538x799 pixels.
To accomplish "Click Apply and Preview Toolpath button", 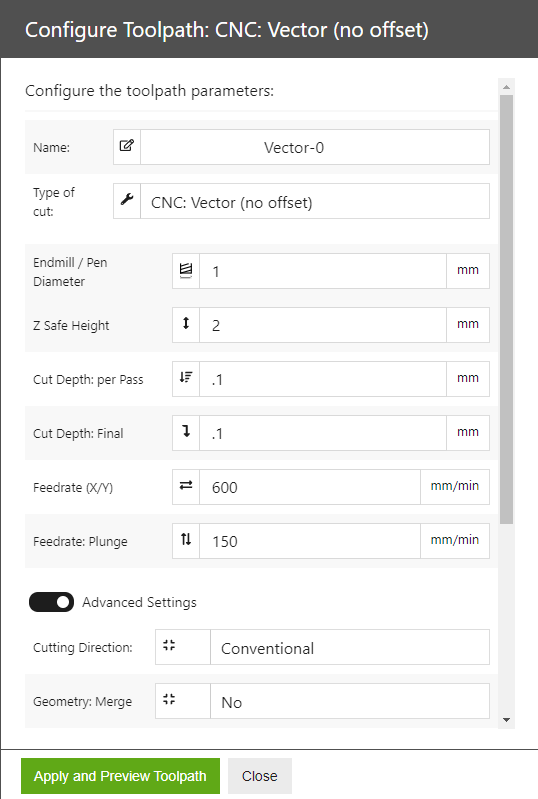I will [x=120, y=776].
